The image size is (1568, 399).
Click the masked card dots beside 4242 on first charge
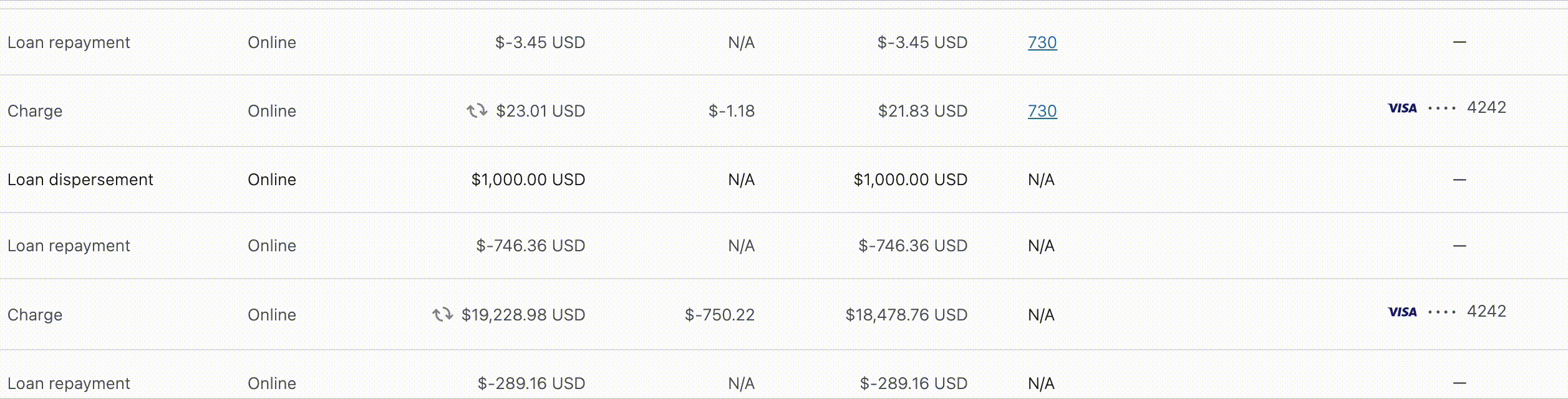pyautogui.click(x=1442, y=108)
